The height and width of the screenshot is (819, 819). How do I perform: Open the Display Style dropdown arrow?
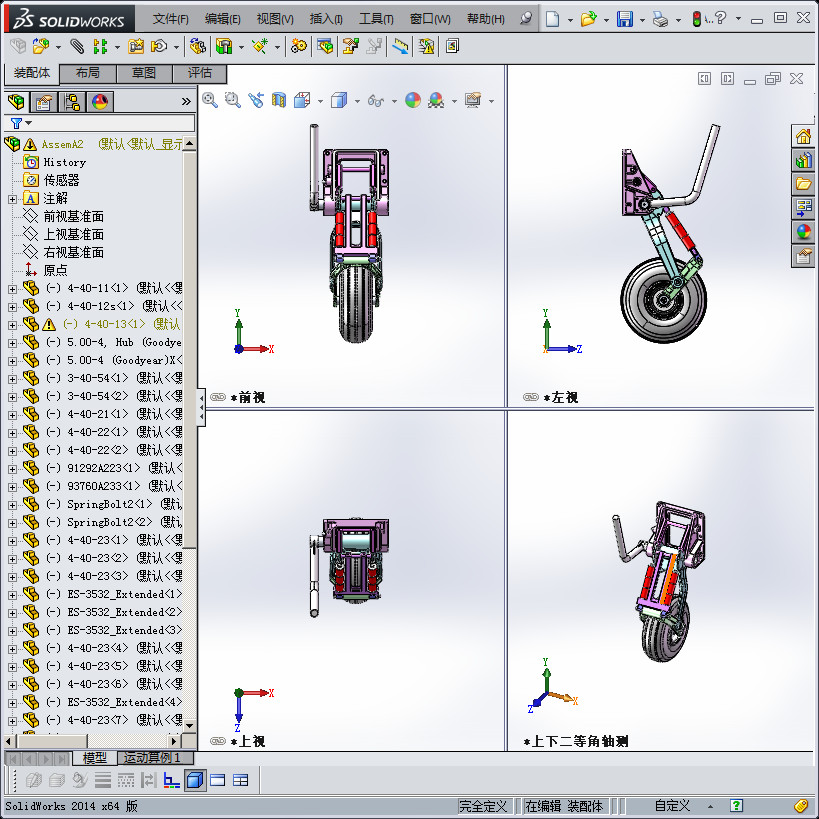pyautogui.click(x=357, y=101)
